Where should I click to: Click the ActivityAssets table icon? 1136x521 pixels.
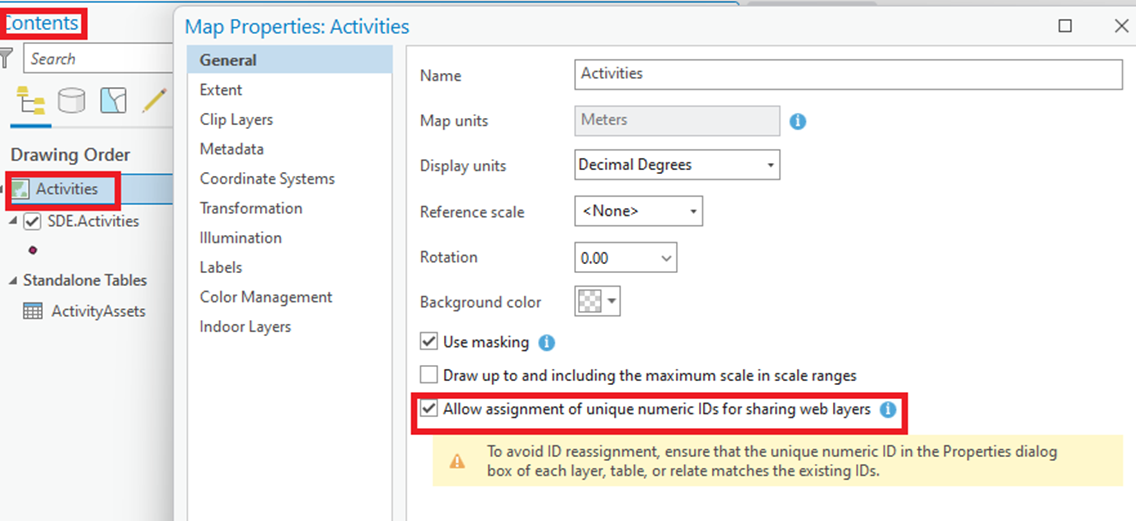(x=33, y=312)
